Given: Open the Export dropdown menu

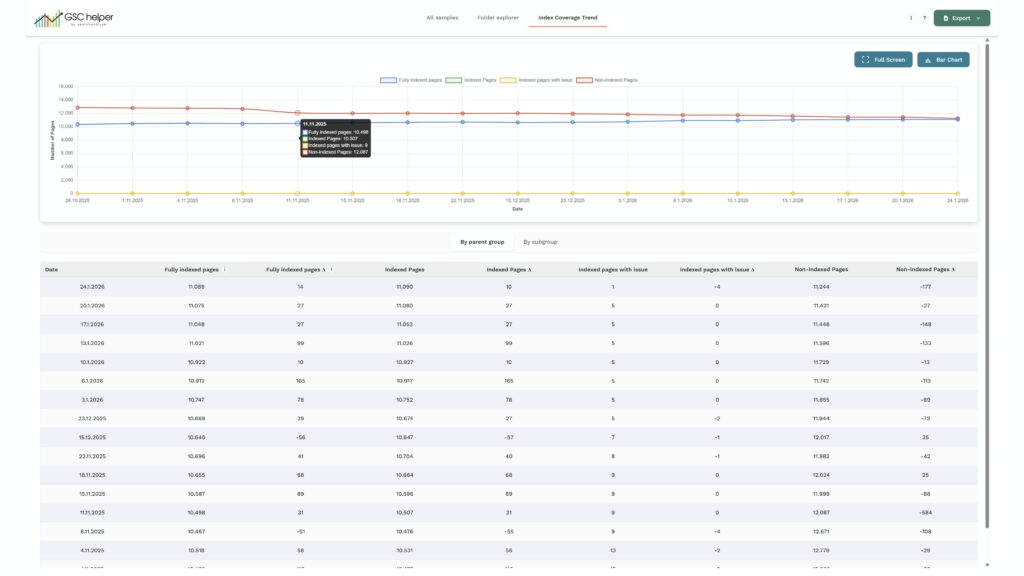Looking at the screenshot, I should pos(961,18).
